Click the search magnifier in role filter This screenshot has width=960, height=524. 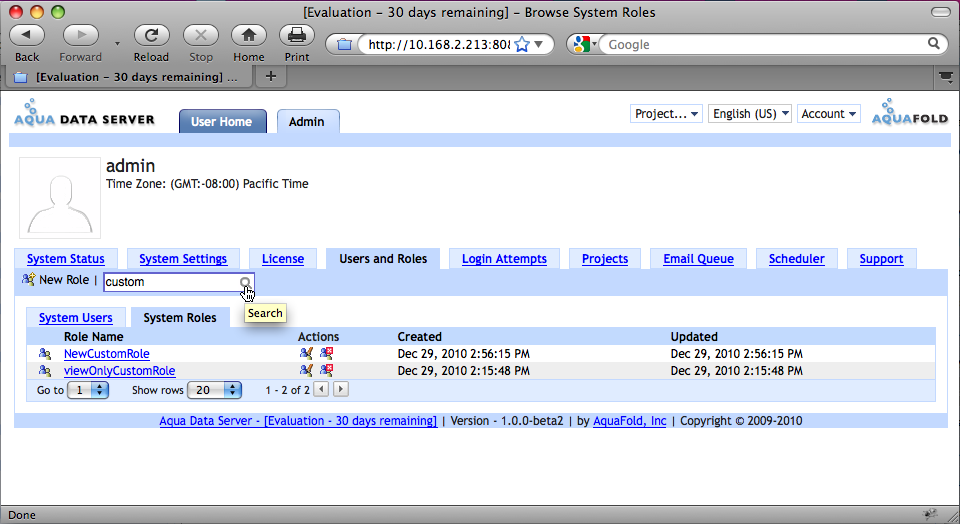[x=245, y=282]
